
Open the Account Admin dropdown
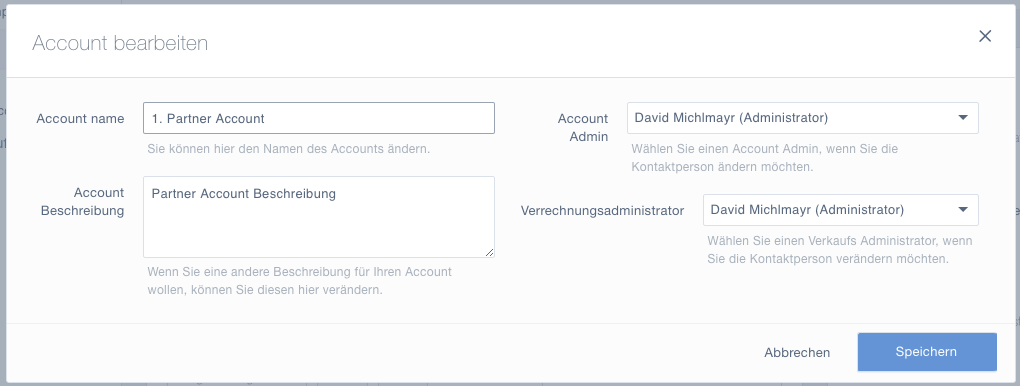coord(803,118)
